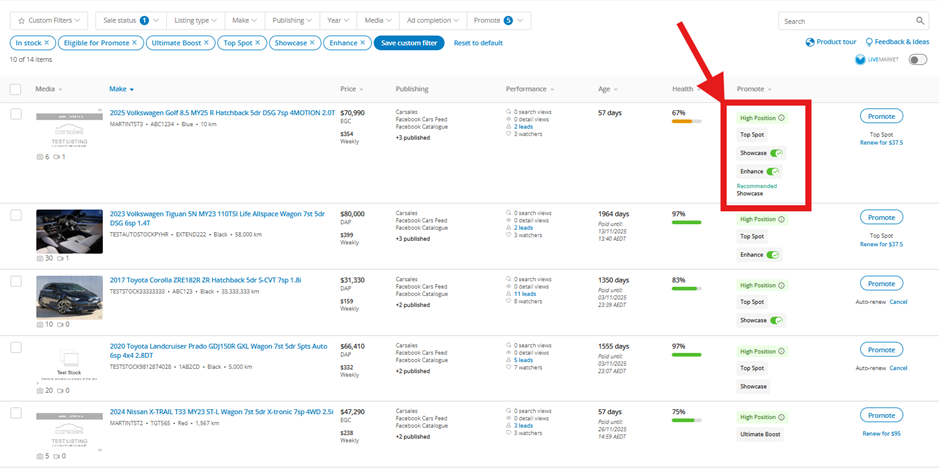Click the Product tour globe icon
Viewport: 939px width, 473px height.
[x=810, y=42]
